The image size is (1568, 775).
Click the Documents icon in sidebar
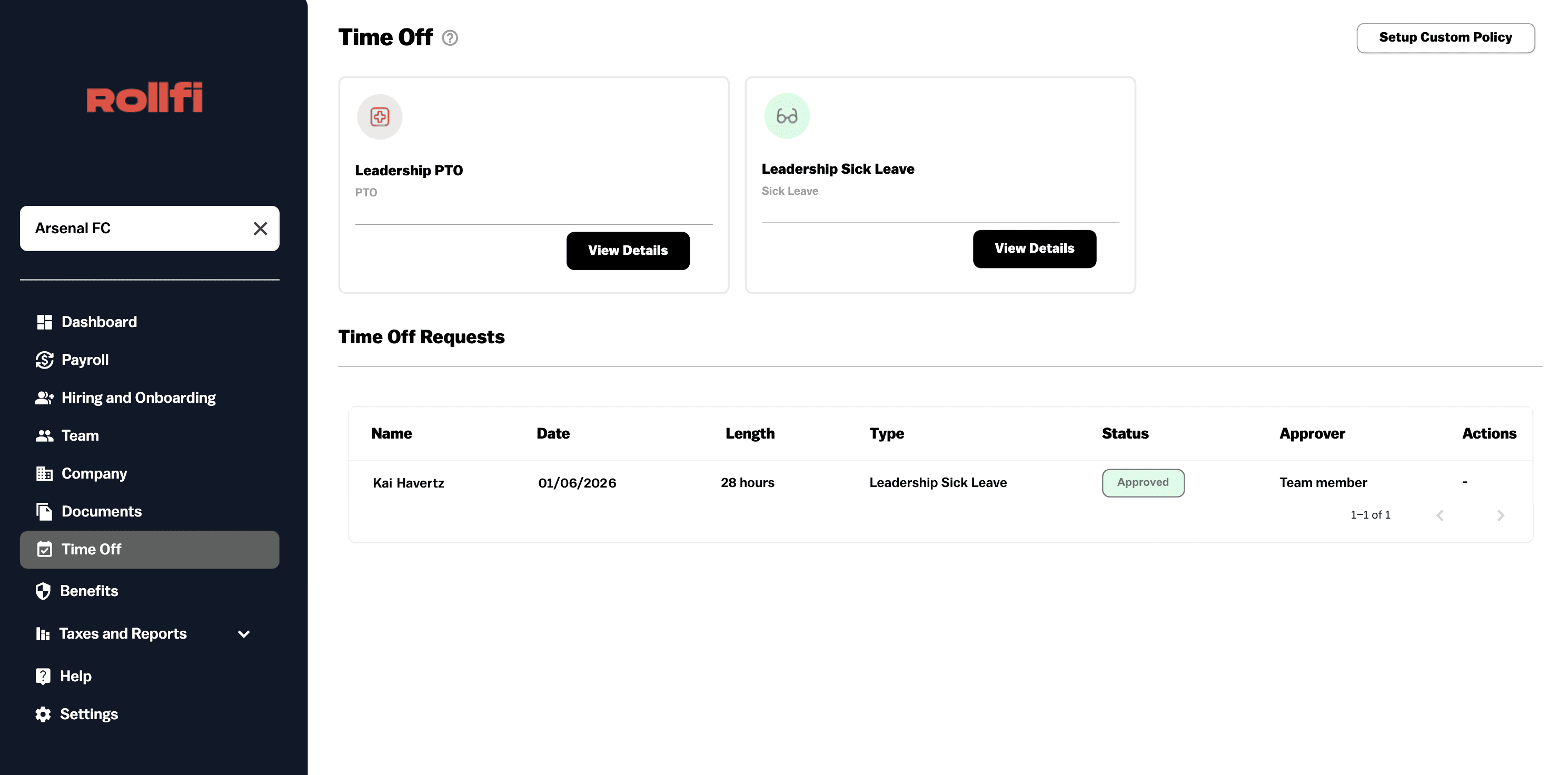[44, 511]
